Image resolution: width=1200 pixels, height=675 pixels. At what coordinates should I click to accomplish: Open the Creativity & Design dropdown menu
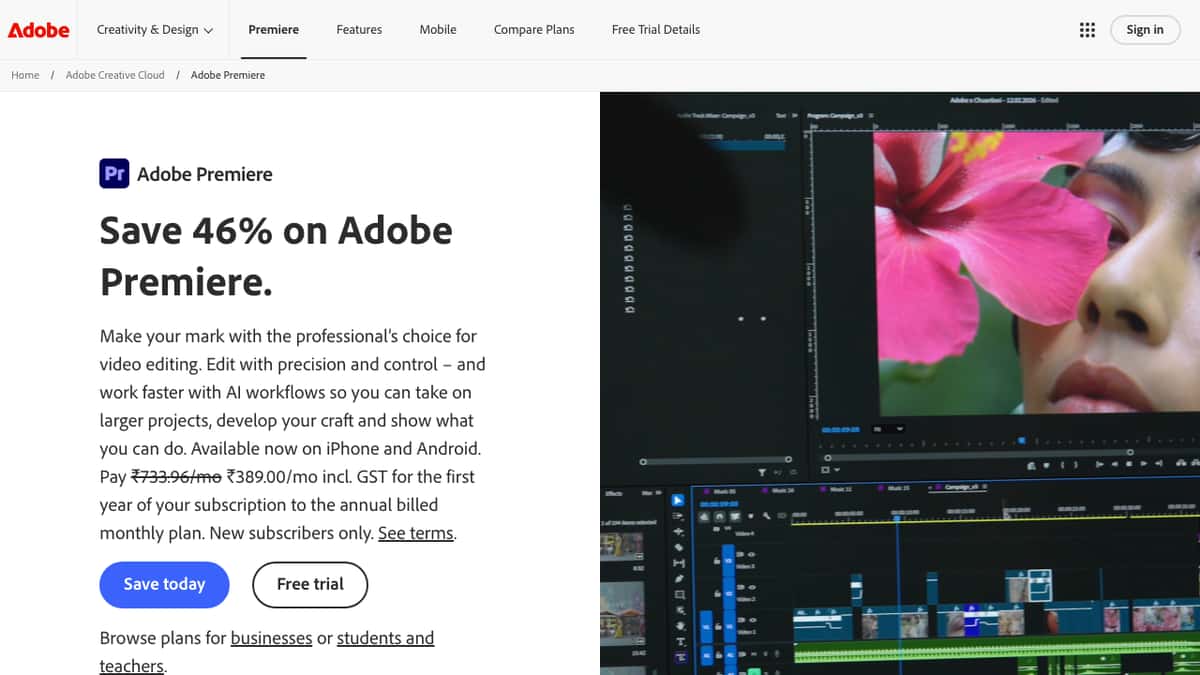pos(155,30)
